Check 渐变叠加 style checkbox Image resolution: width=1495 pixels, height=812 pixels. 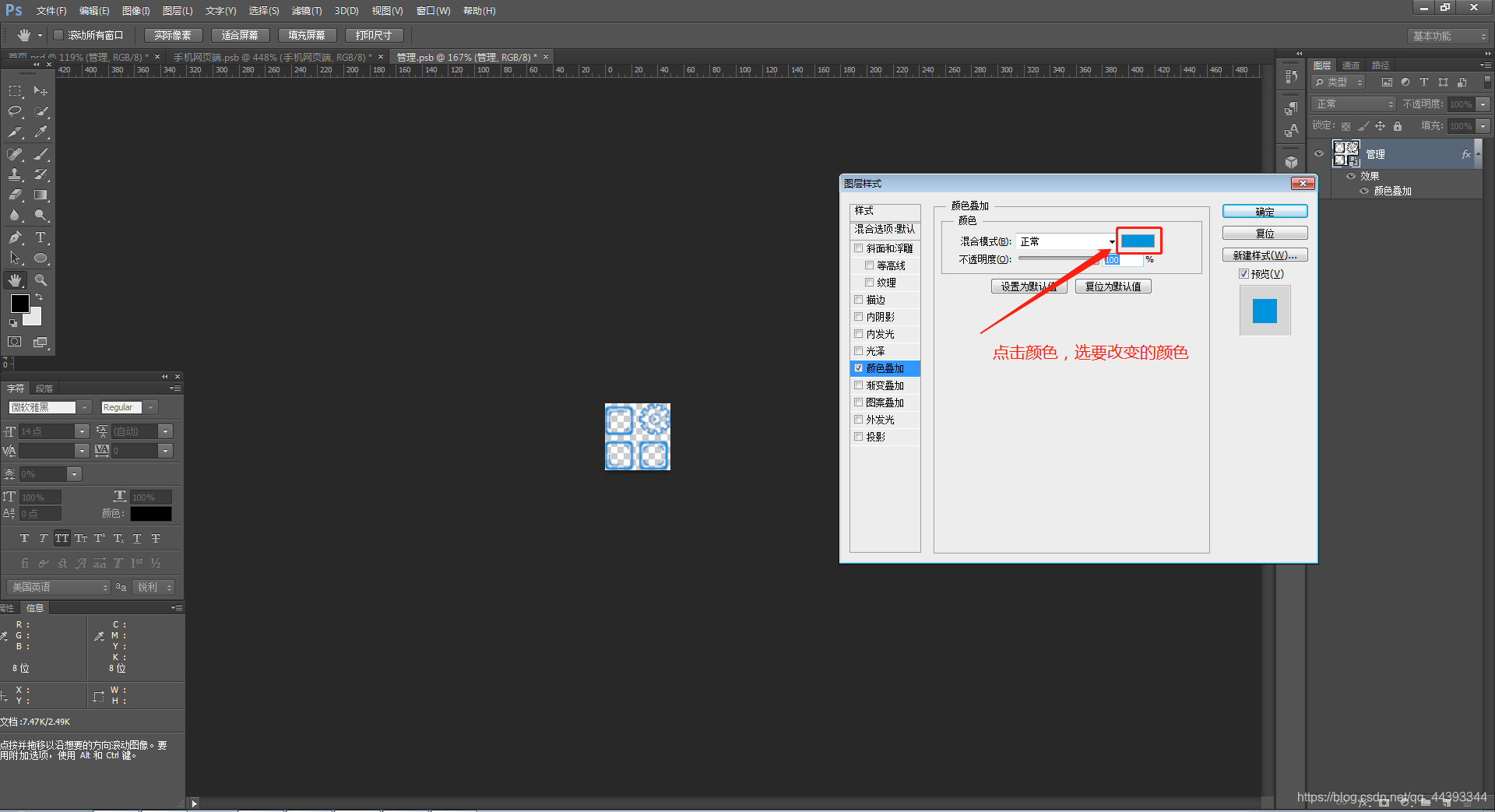tap(859, 385)
